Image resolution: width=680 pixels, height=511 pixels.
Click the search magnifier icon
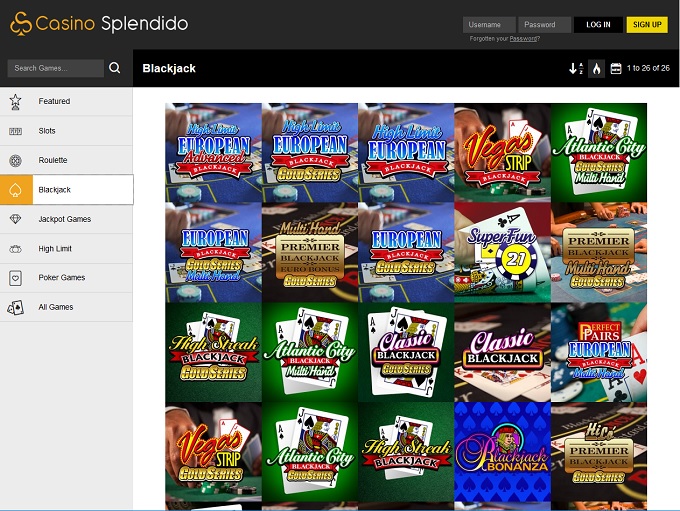[115, 68]
